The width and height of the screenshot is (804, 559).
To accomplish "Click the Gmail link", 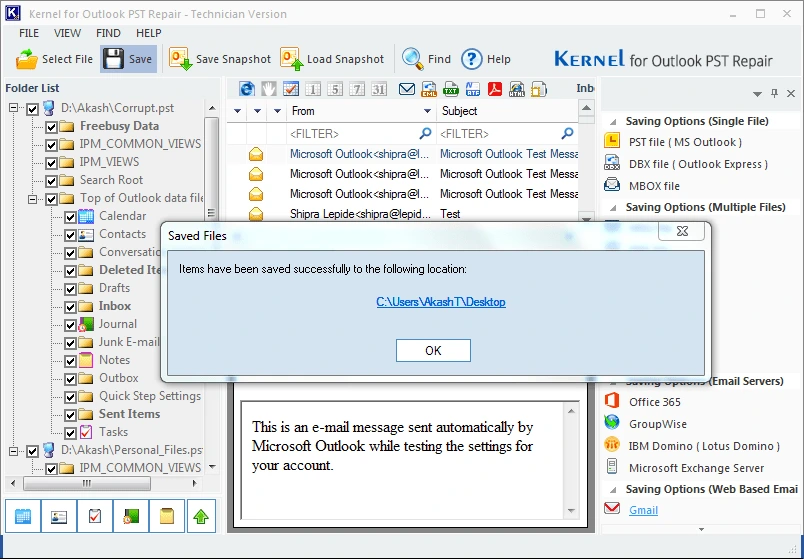I will coord(644,510).
